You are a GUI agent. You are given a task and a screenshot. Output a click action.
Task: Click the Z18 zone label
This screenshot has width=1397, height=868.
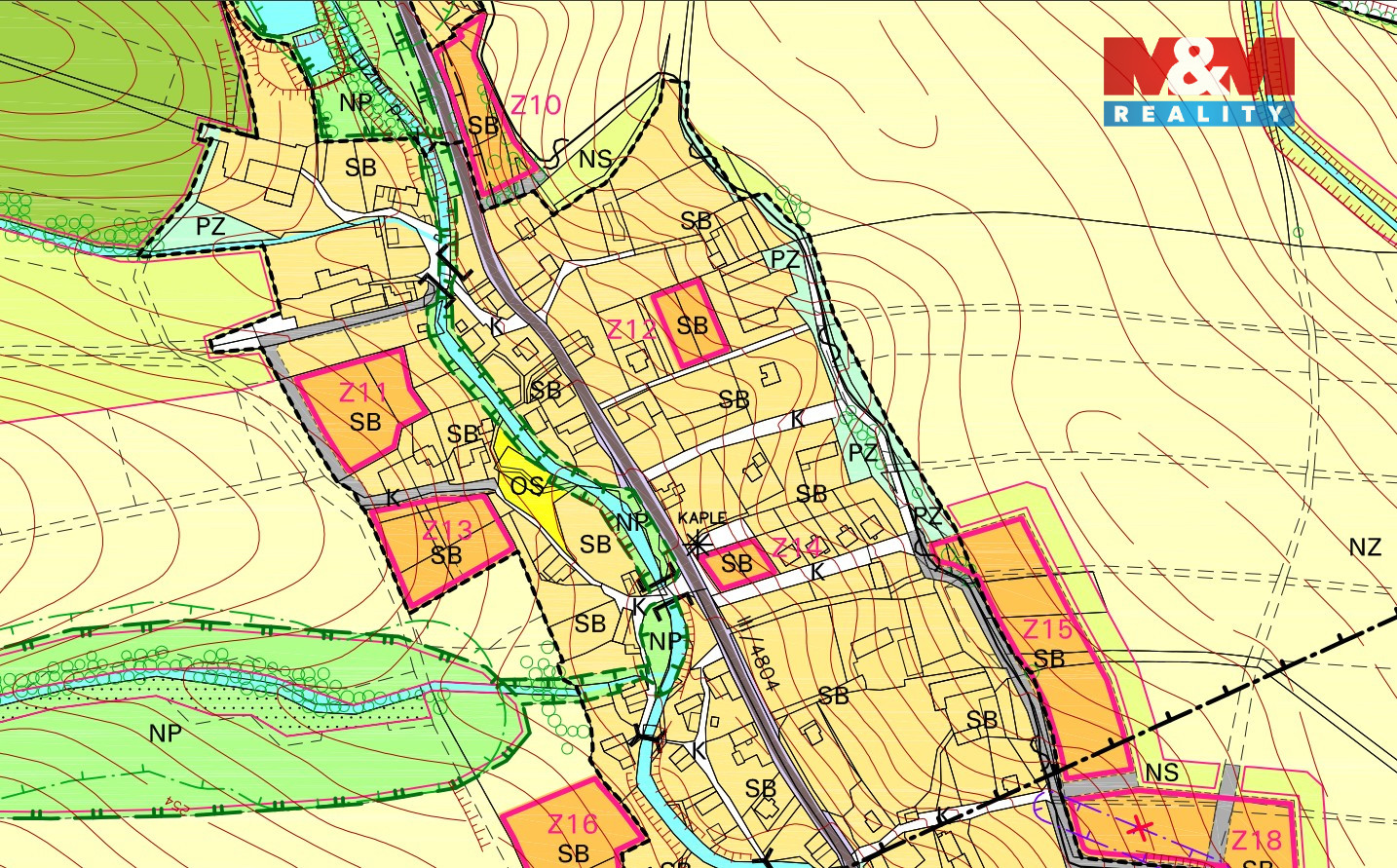(x=1256, y=840)
